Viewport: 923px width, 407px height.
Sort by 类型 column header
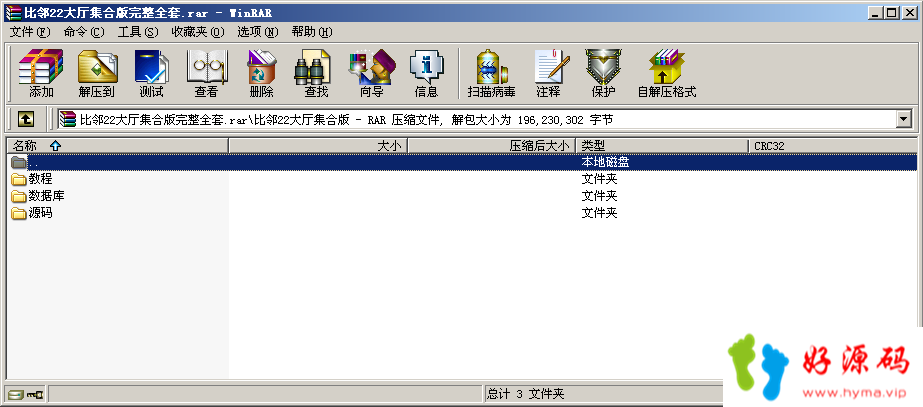662,145
